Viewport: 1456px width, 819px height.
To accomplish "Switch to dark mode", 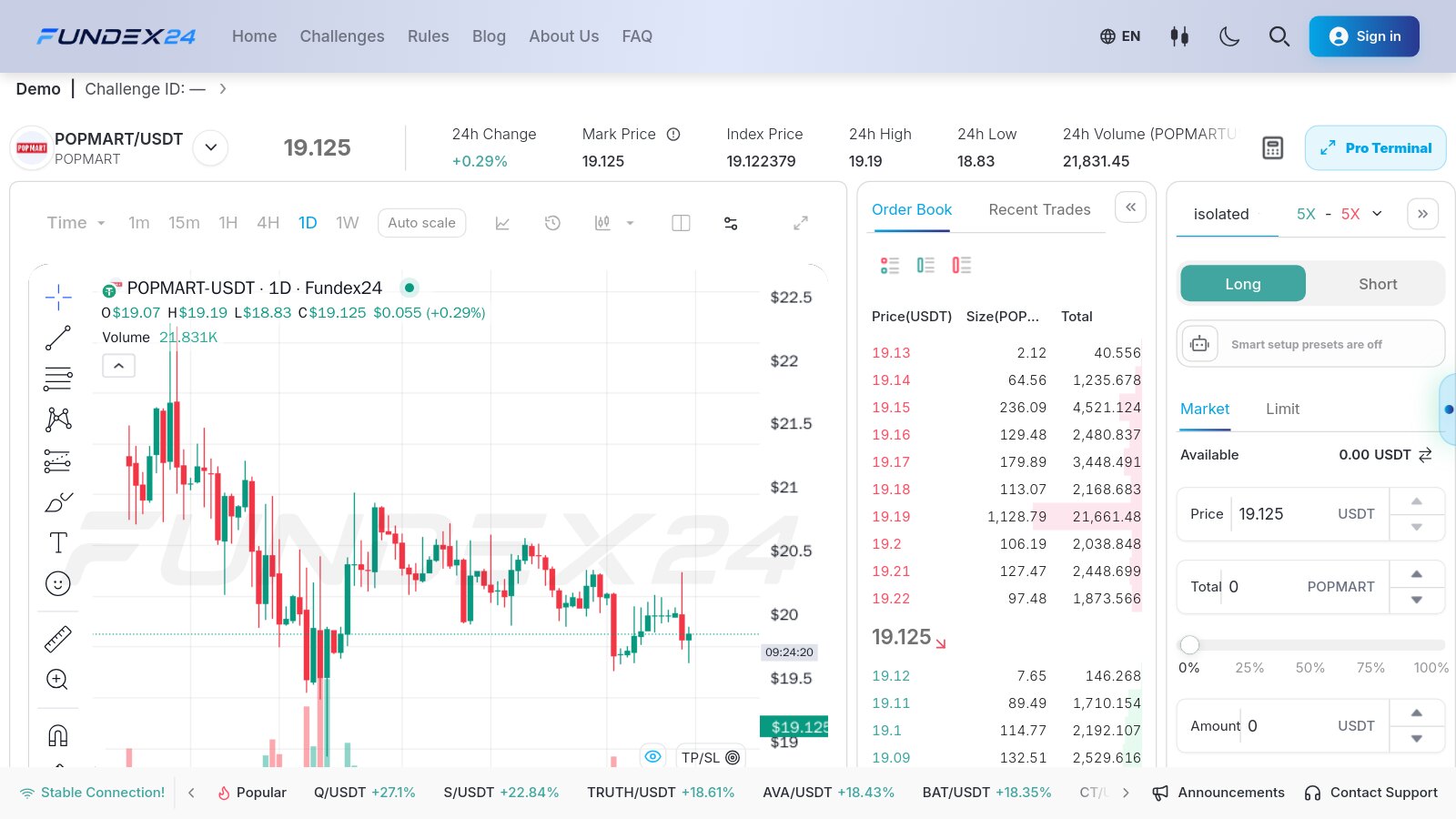I will tap(1229, 36).
